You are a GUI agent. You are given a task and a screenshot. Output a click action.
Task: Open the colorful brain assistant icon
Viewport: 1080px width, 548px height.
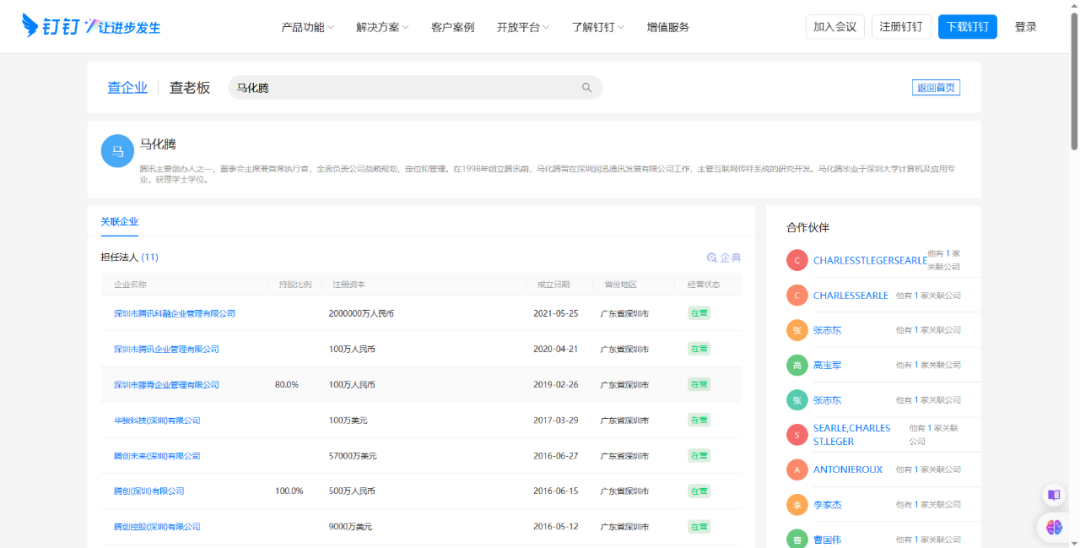(1054, 527)
